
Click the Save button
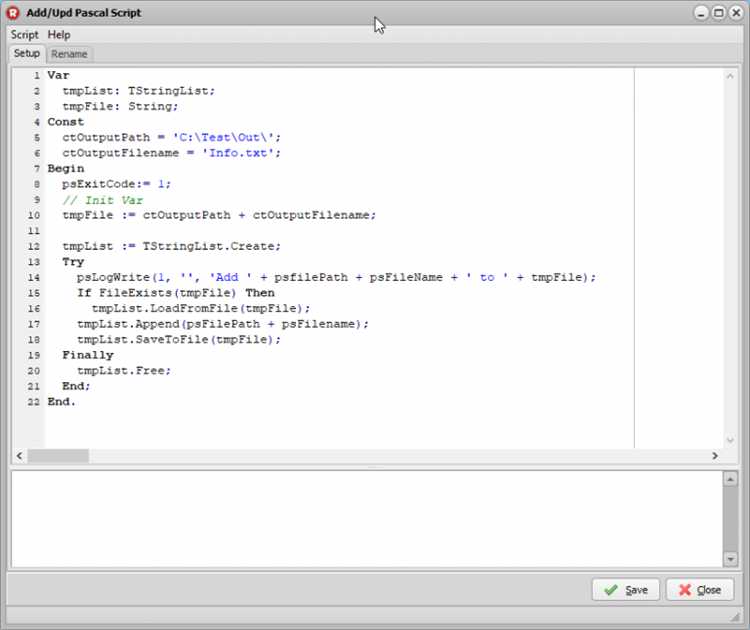point(626,590)
